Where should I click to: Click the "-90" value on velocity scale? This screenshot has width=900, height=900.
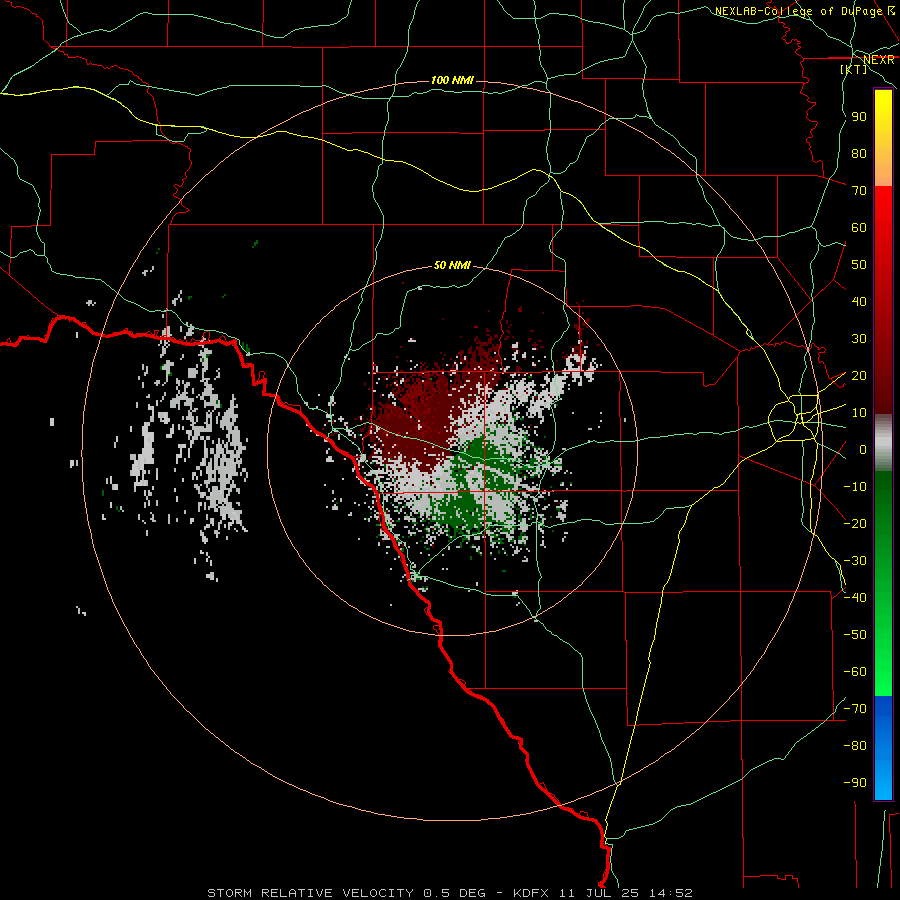pyautogui.click(x=855, y=783)
